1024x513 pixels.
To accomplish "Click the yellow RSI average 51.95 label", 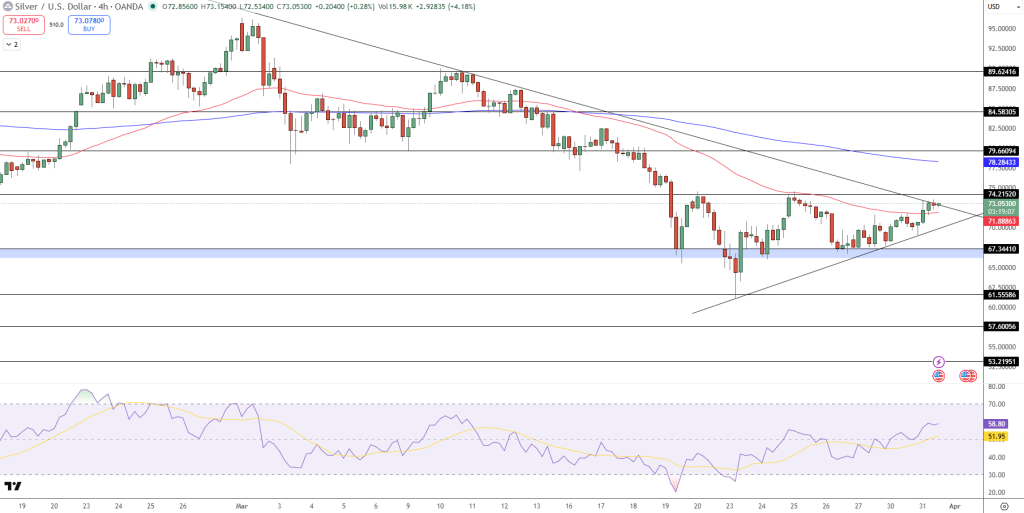I will [998, 435].
